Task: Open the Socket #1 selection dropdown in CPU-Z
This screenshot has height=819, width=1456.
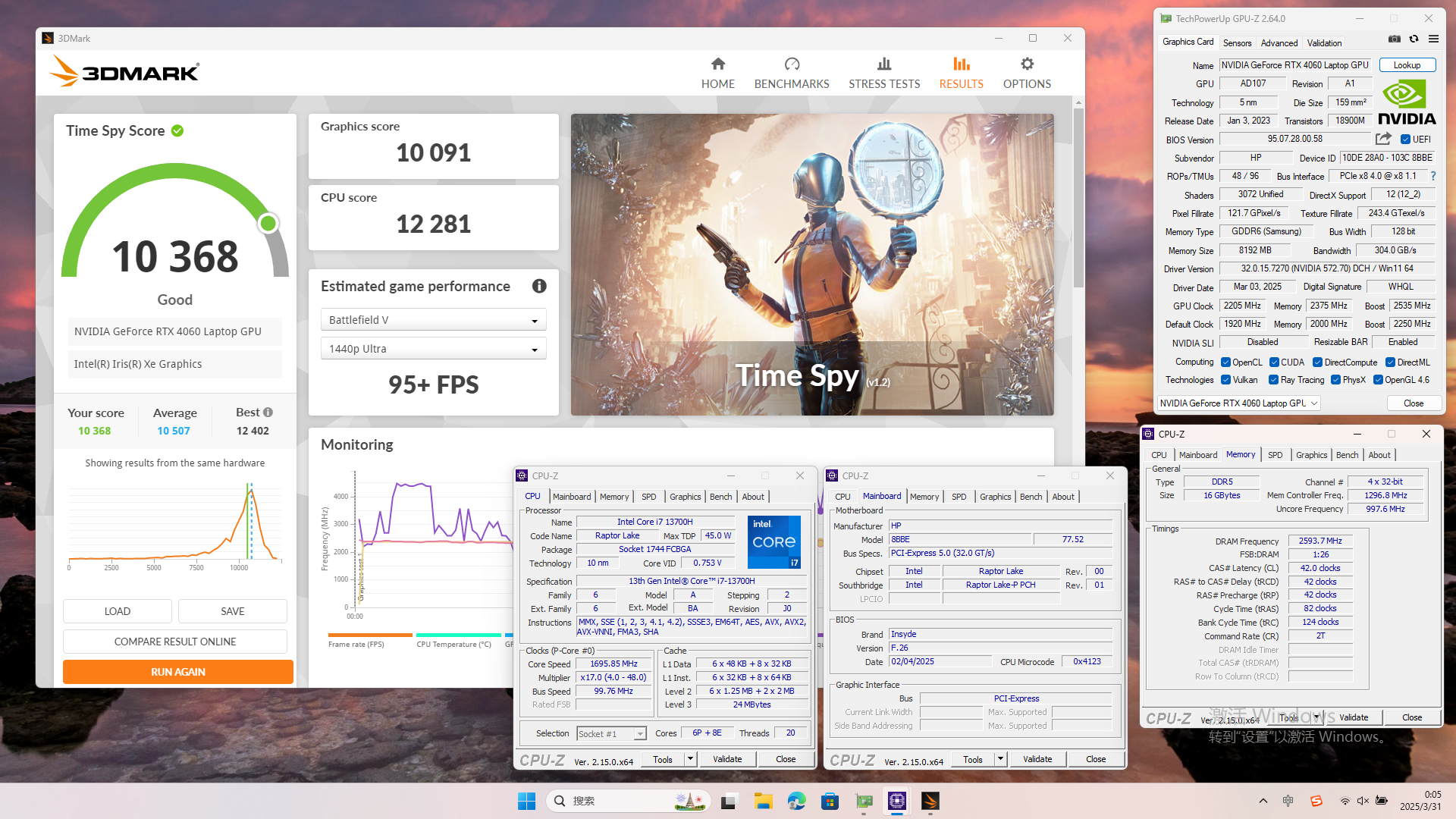Action: pyautogui.click(x=611, y=733)
